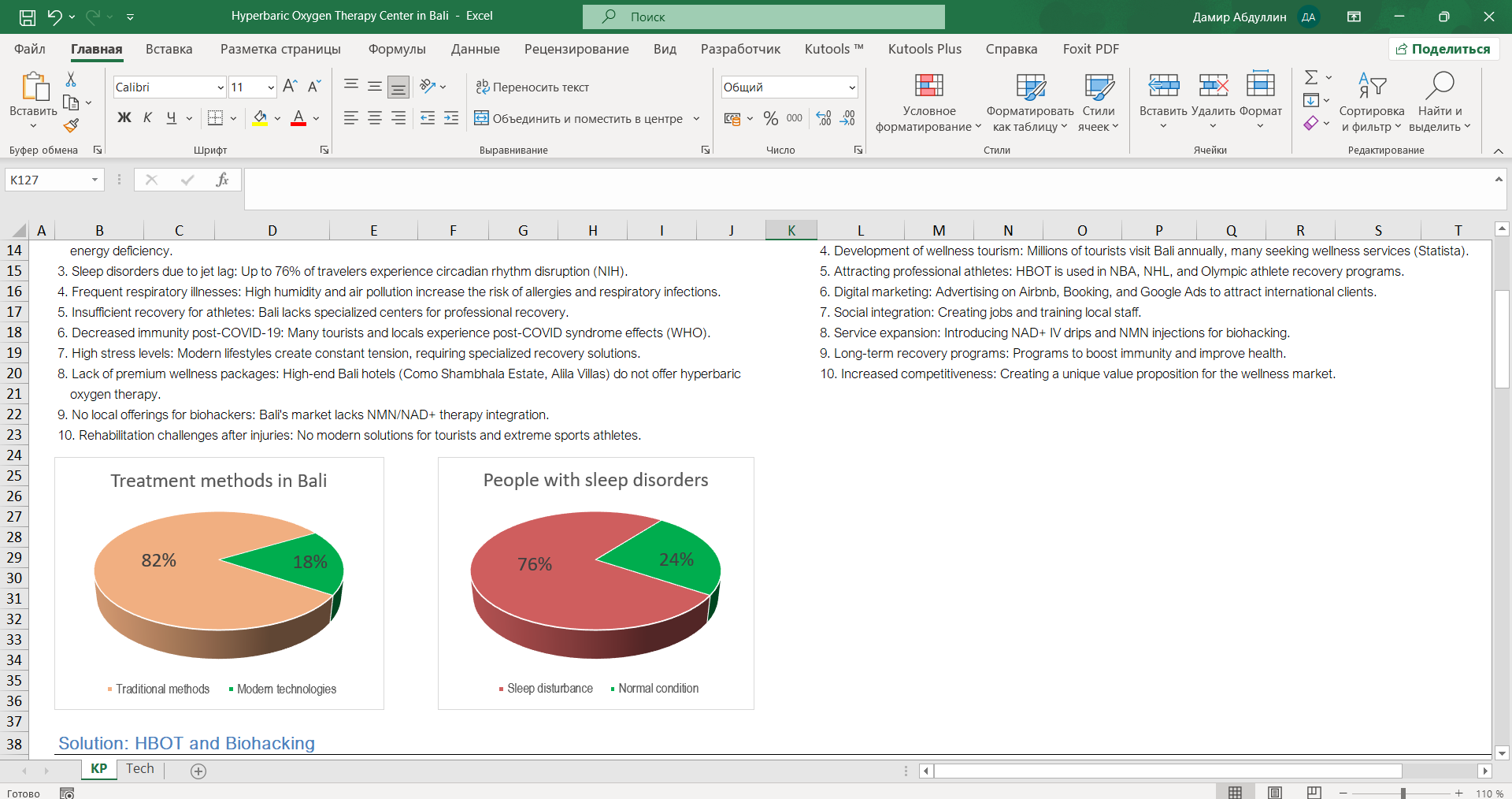Screen dimensions: 1512x799
Task: Toggle italic formatting (К)
Action: pyautogui.click(x=147, y=118)
